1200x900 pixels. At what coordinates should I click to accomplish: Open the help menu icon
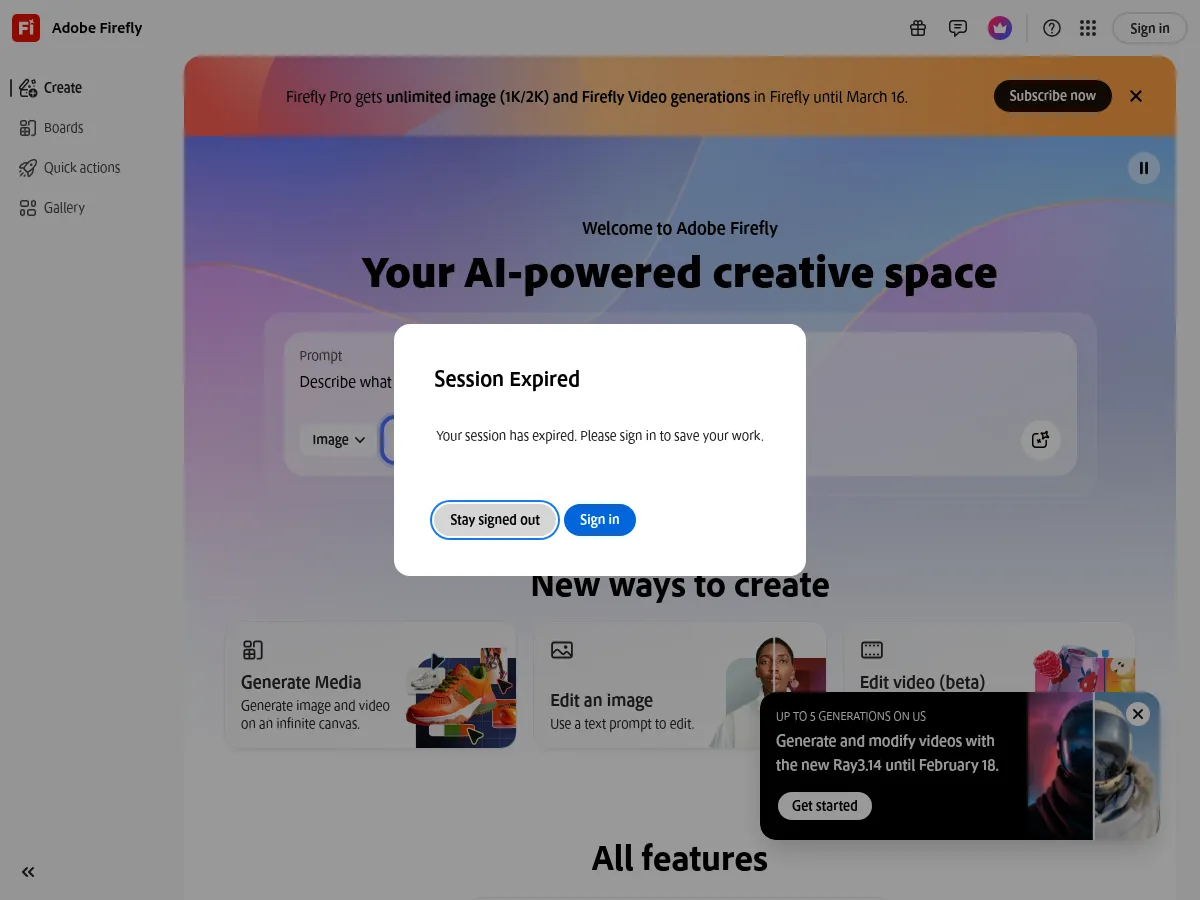pos(1051,28)
